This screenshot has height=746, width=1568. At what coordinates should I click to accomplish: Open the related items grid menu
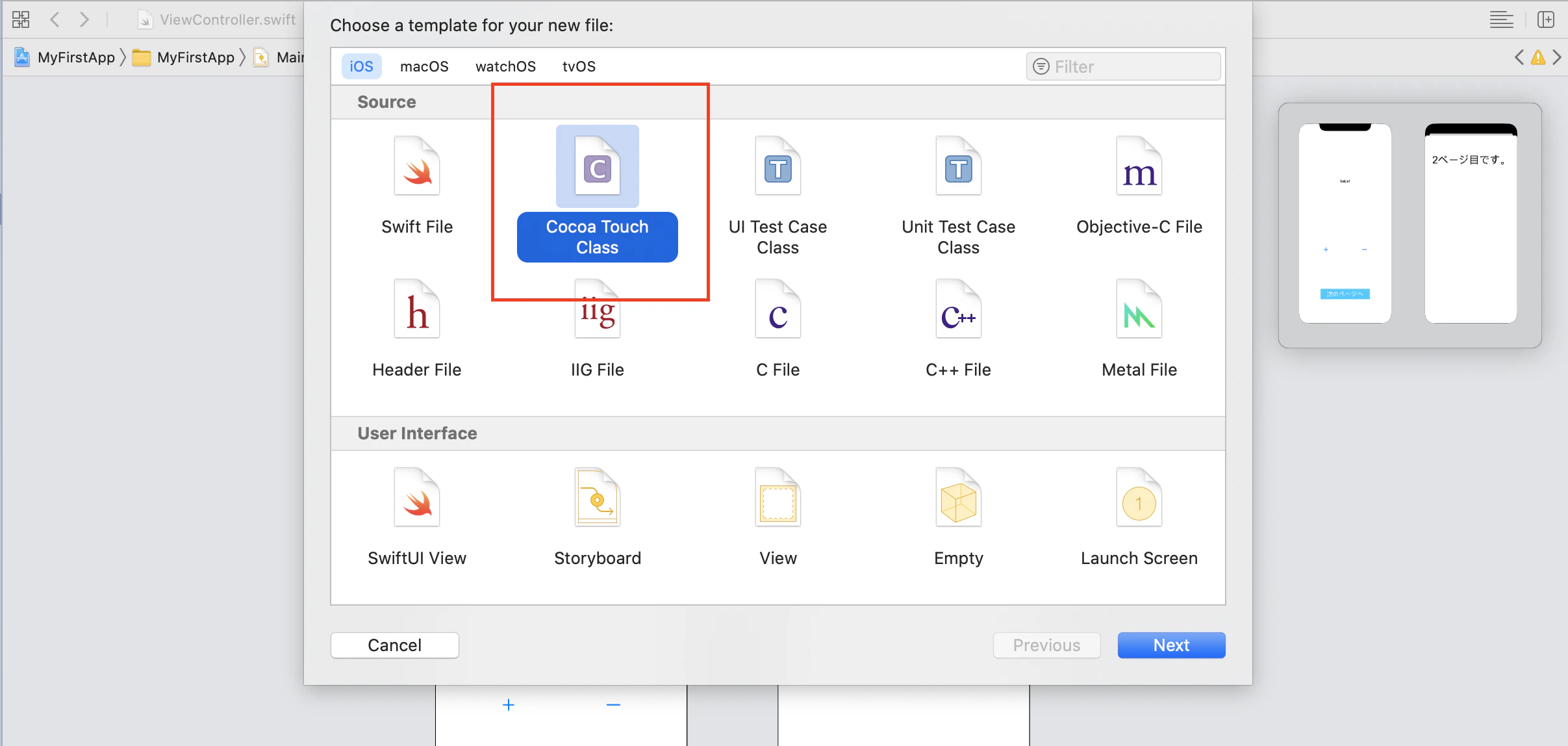(x=21, y=19)
